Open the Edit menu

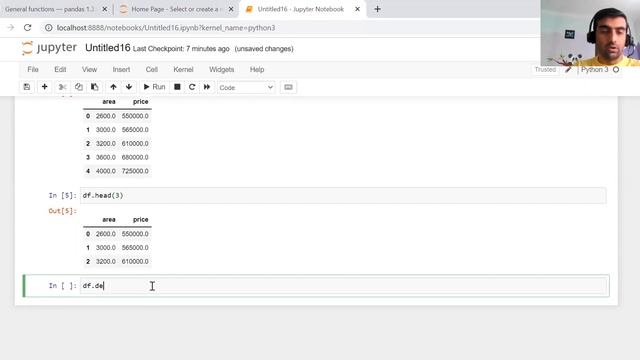(x=60, y=69)
